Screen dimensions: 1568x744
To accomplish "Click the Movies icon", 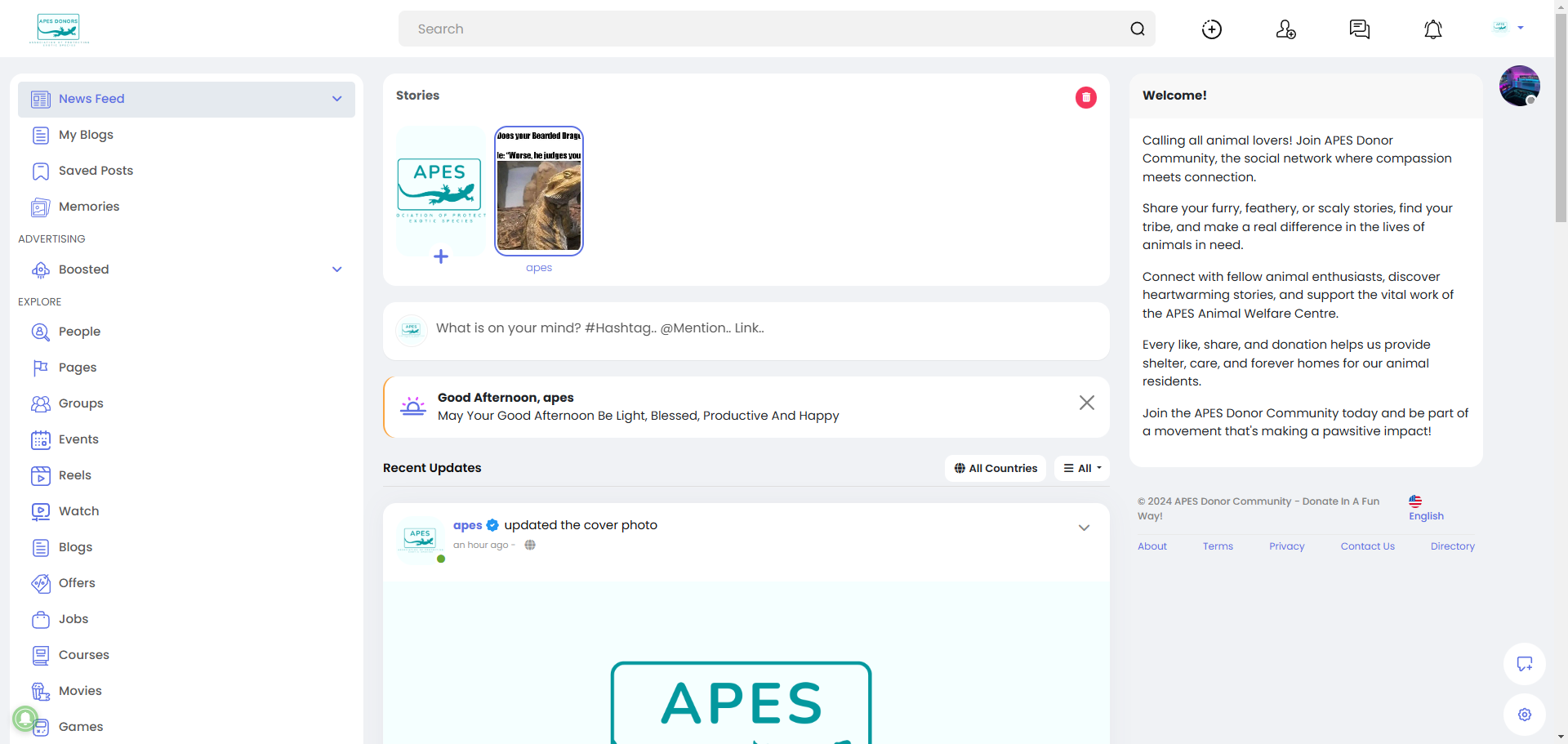I will coord(41,691).
